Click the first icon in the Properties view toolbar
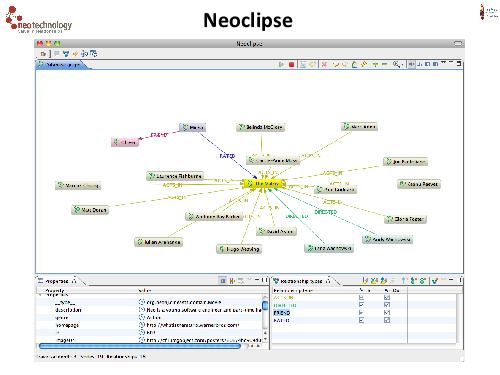500x375 pixels. (x=223, y=281)
